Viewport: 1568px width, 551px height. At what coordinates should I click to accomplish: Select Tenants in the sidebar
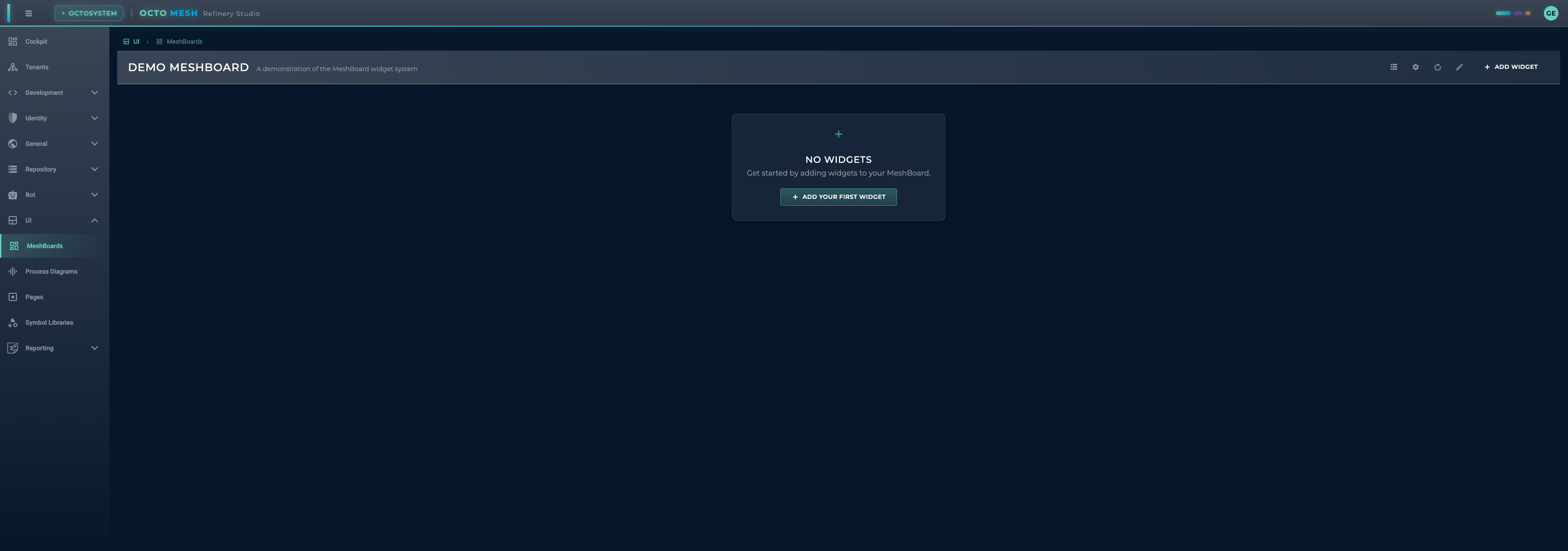[x=36, y=67]
